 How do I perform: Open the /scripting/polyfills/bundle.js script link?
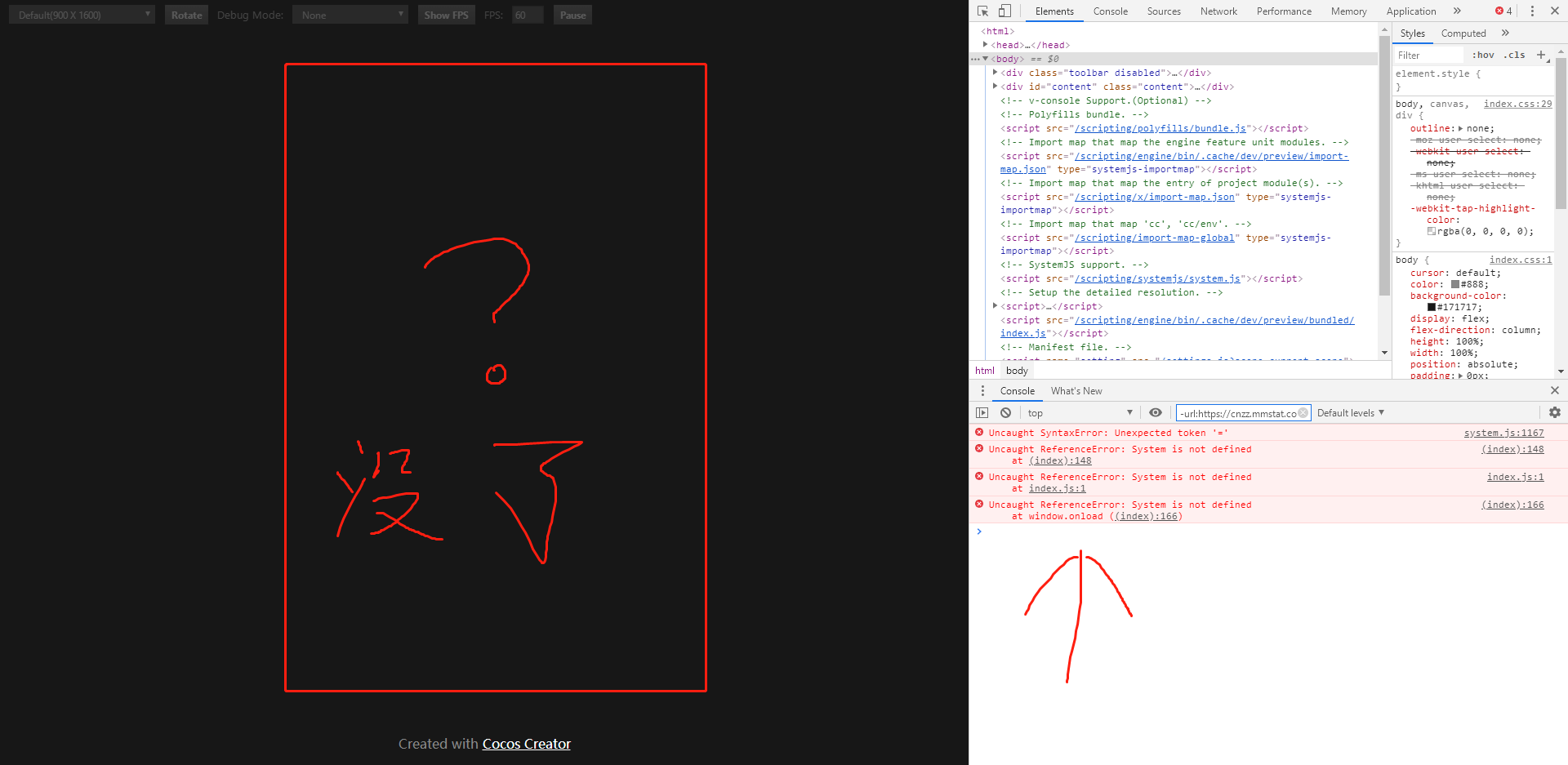click(1160, 128)
